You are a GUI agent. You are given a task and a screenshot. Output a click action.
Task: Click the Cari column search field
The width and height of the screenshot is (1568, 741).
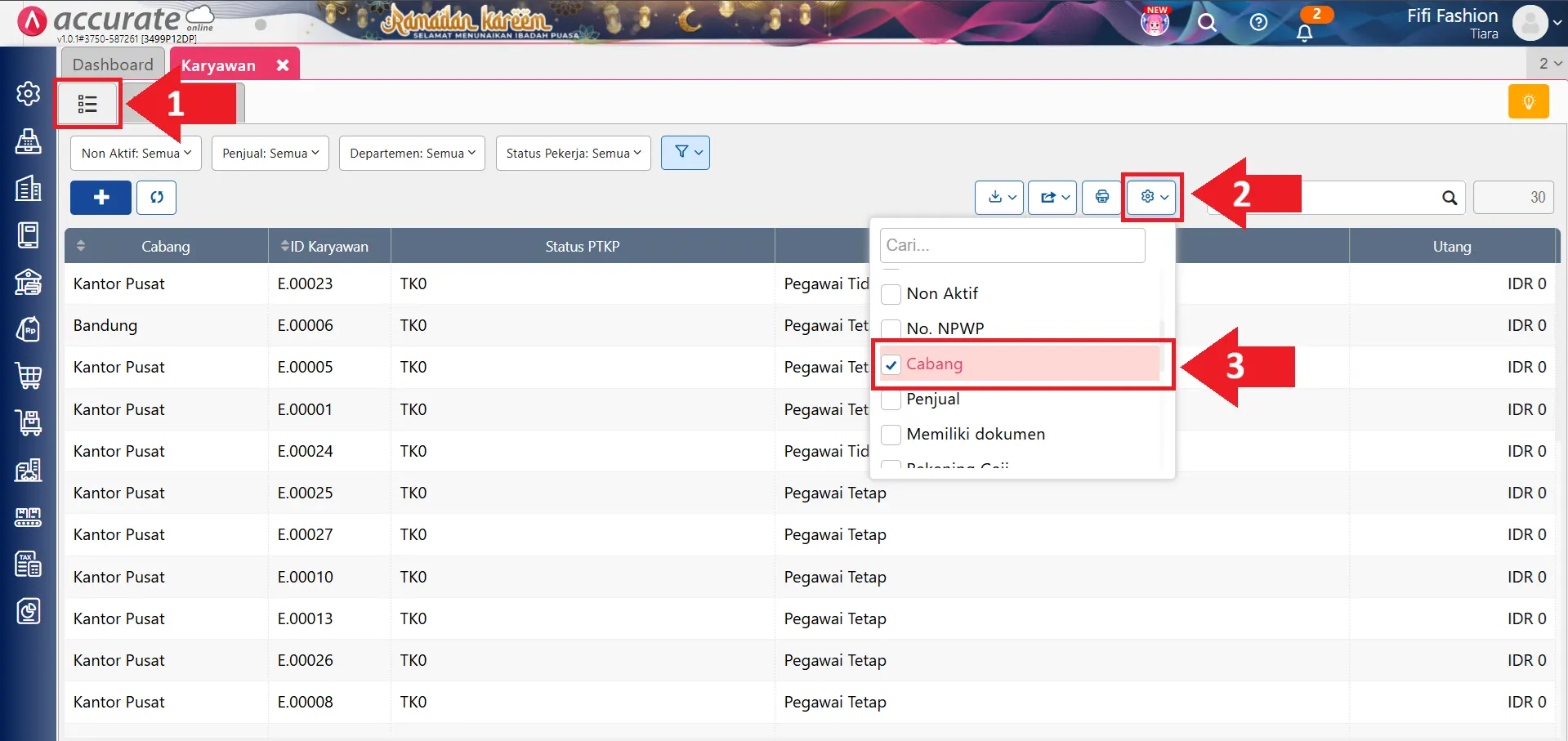(x=1012, y=245)
